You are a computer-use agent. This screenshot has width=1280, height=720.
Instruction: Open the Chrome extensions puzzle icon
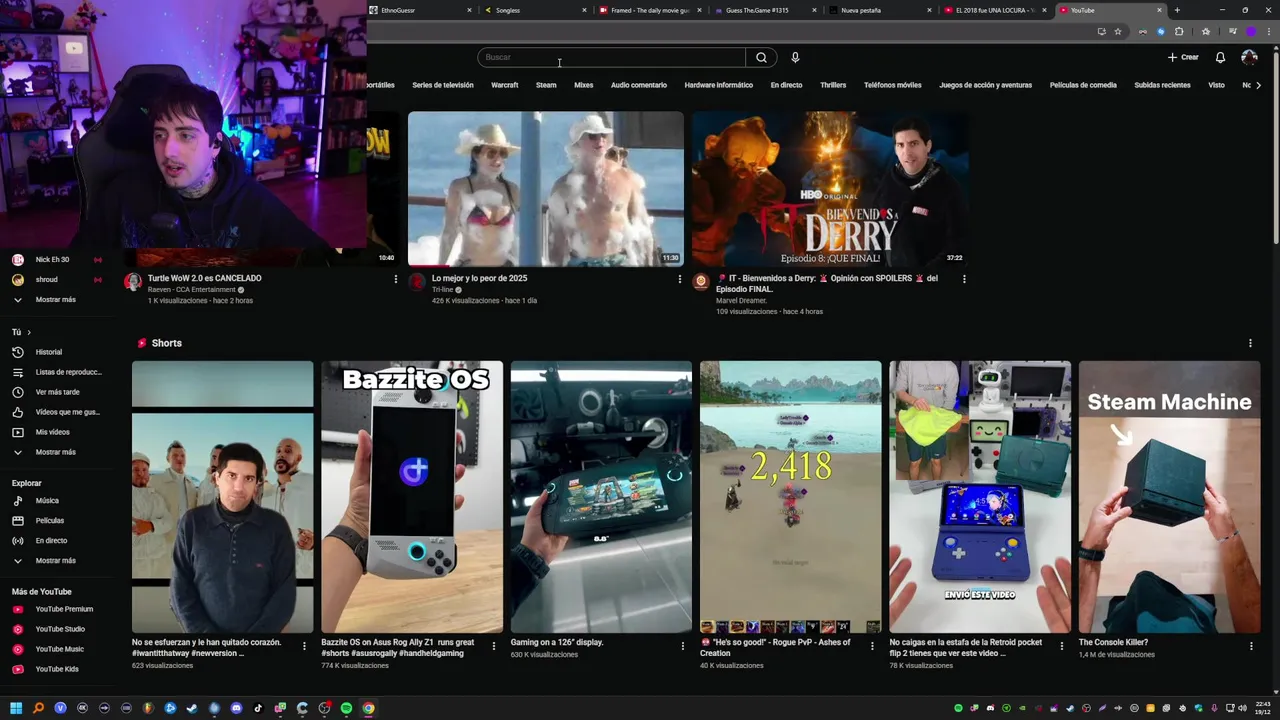(1179, 31)
